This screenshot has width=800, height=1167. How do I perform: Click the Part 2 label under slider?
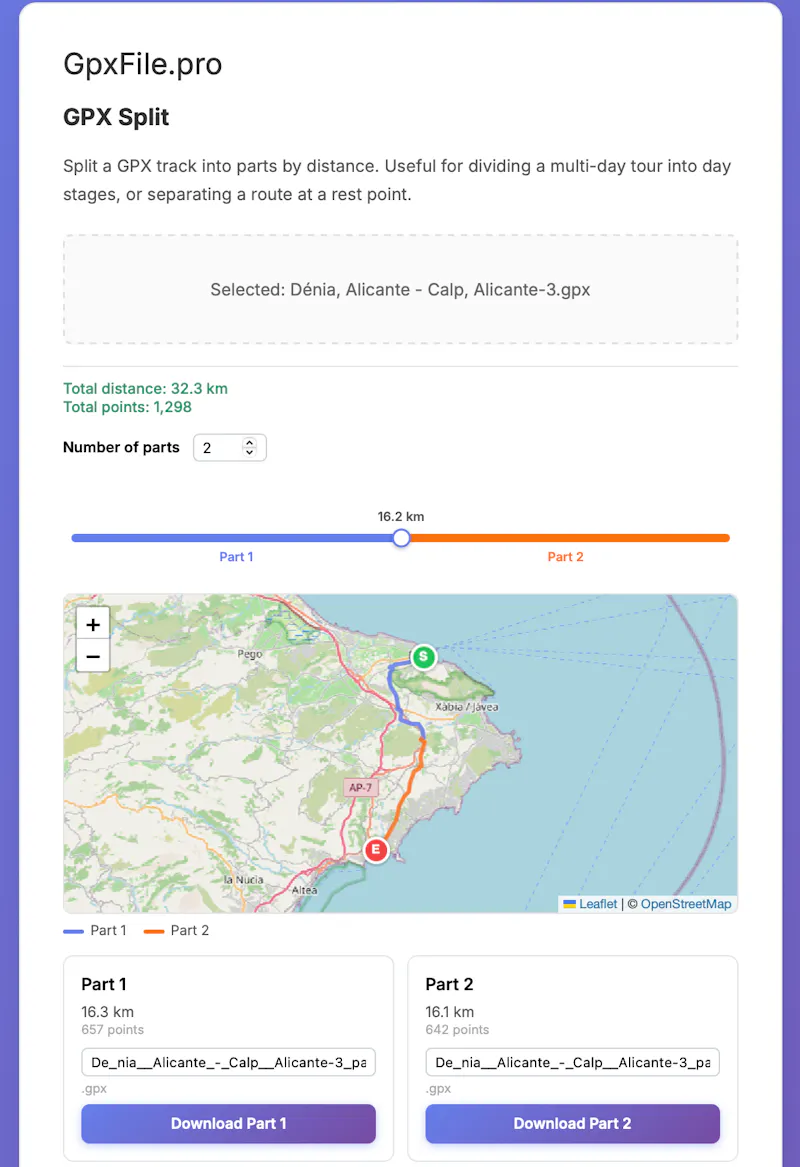(566, 557)
